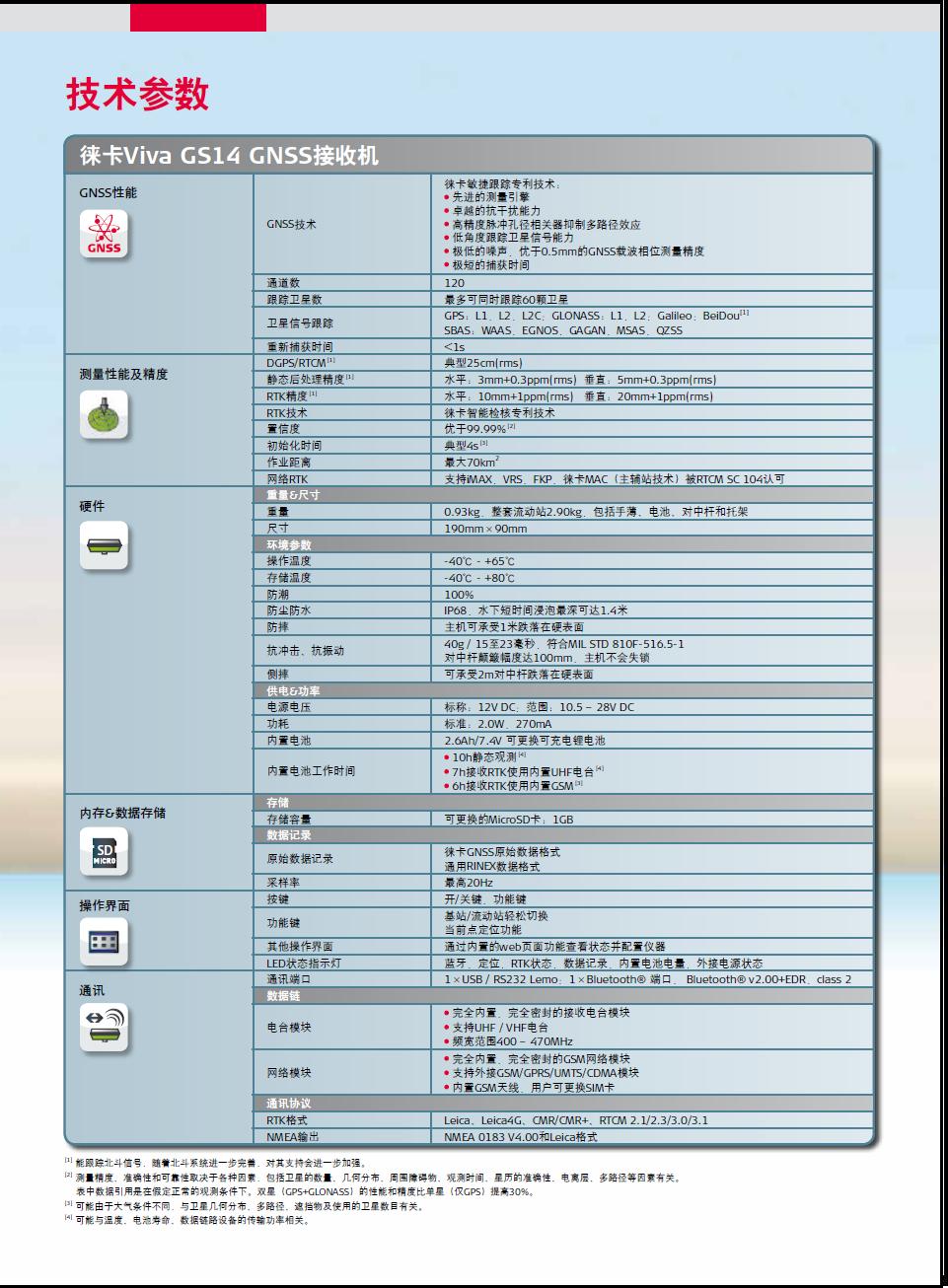The image size is (948, 1288).
Task: Click the IP68 dust and water rating cell
Action: pyautogui.click(x=652, y=610)
